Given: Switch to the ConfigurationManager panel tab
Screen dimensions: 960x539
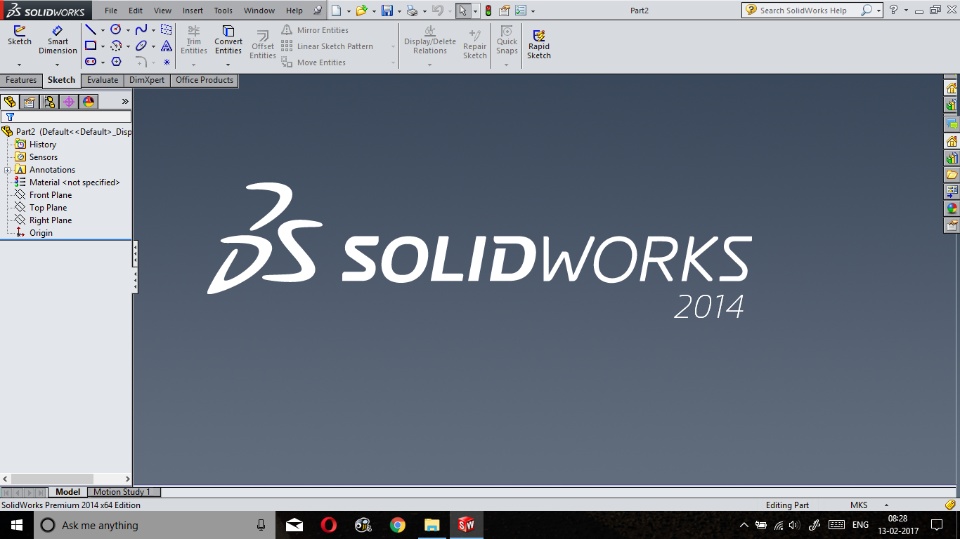Looking at the screenshot, I should pyautogui.click(x=49, y=102).
